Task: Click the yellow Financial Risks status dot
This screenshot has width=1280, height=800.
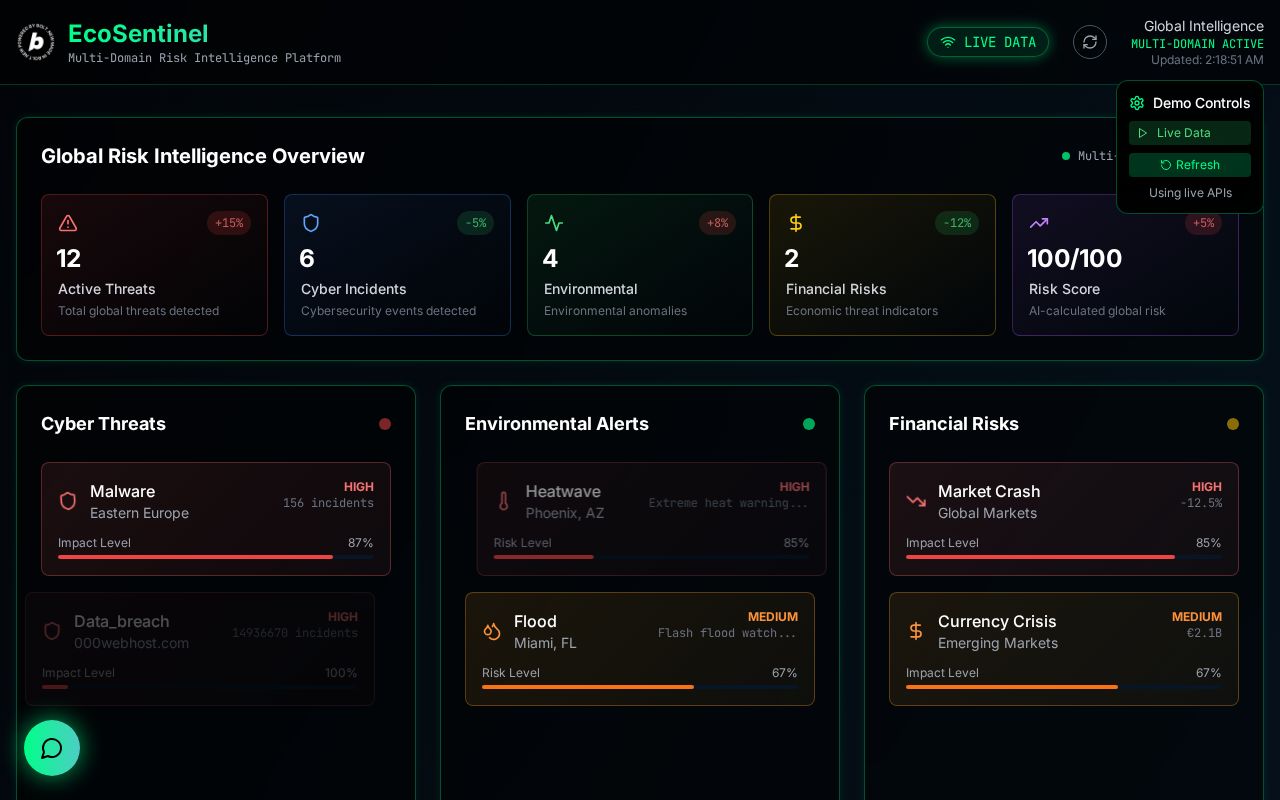Action: pyautogui.click(x=1233, y=424)
